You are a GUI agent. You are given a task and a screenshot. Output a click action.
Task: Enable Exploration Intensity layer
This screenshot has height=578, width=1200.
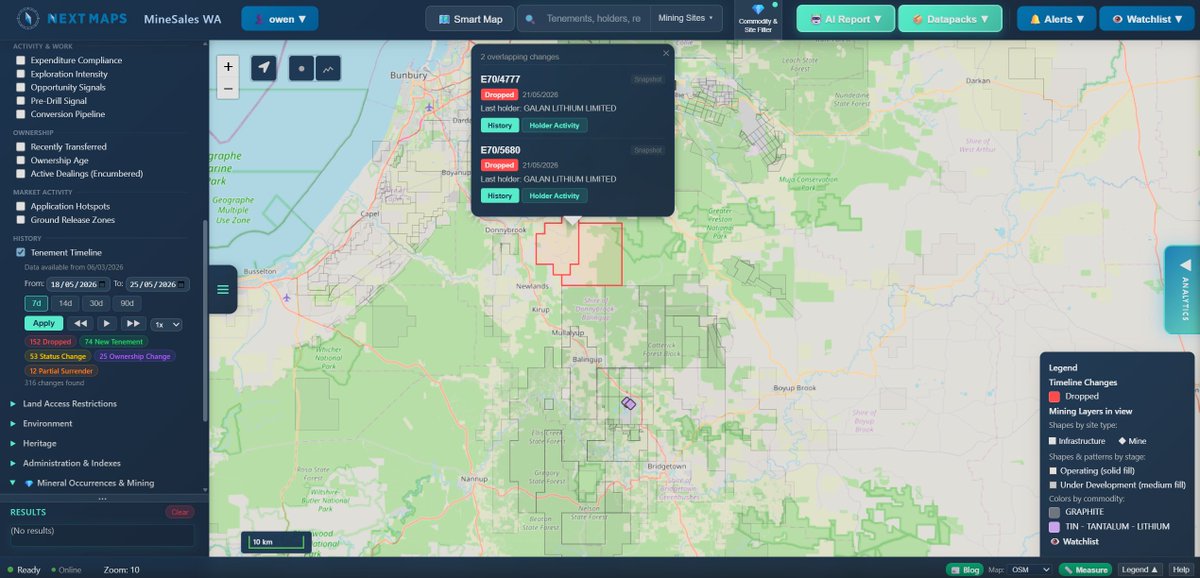click(x=20, y=74)
